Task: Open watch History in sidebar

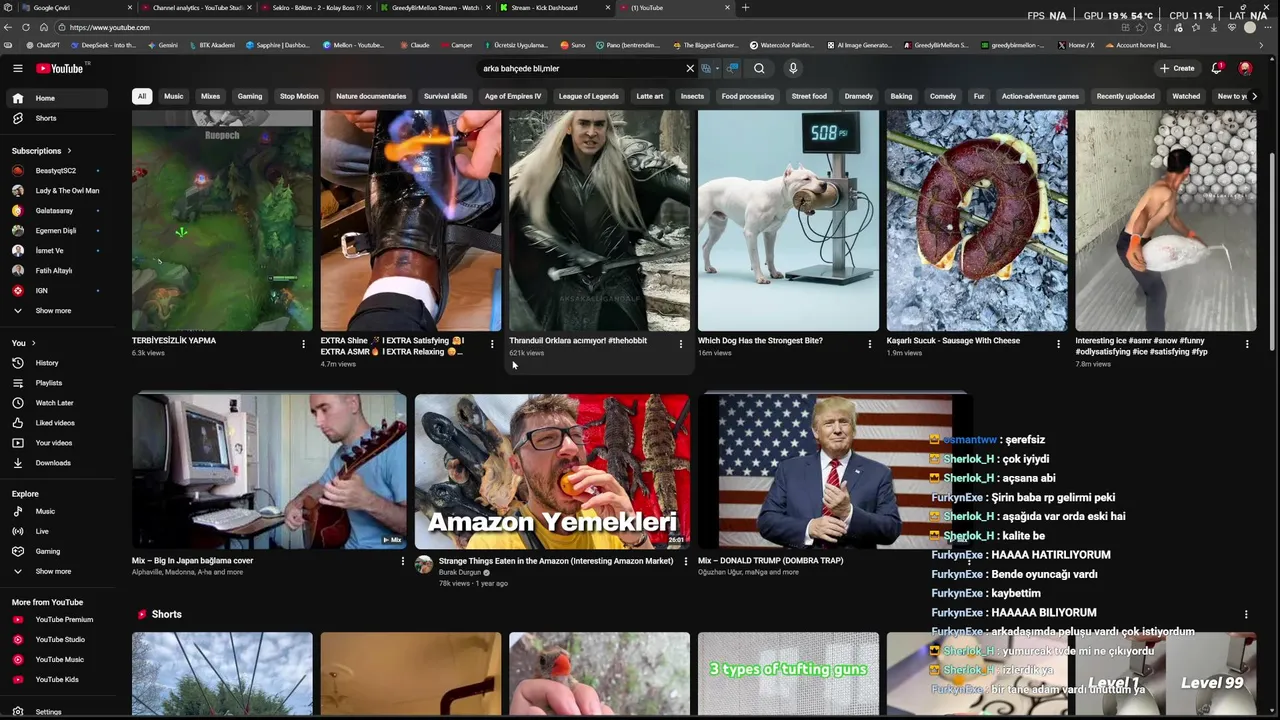Action: click(59, 363)
